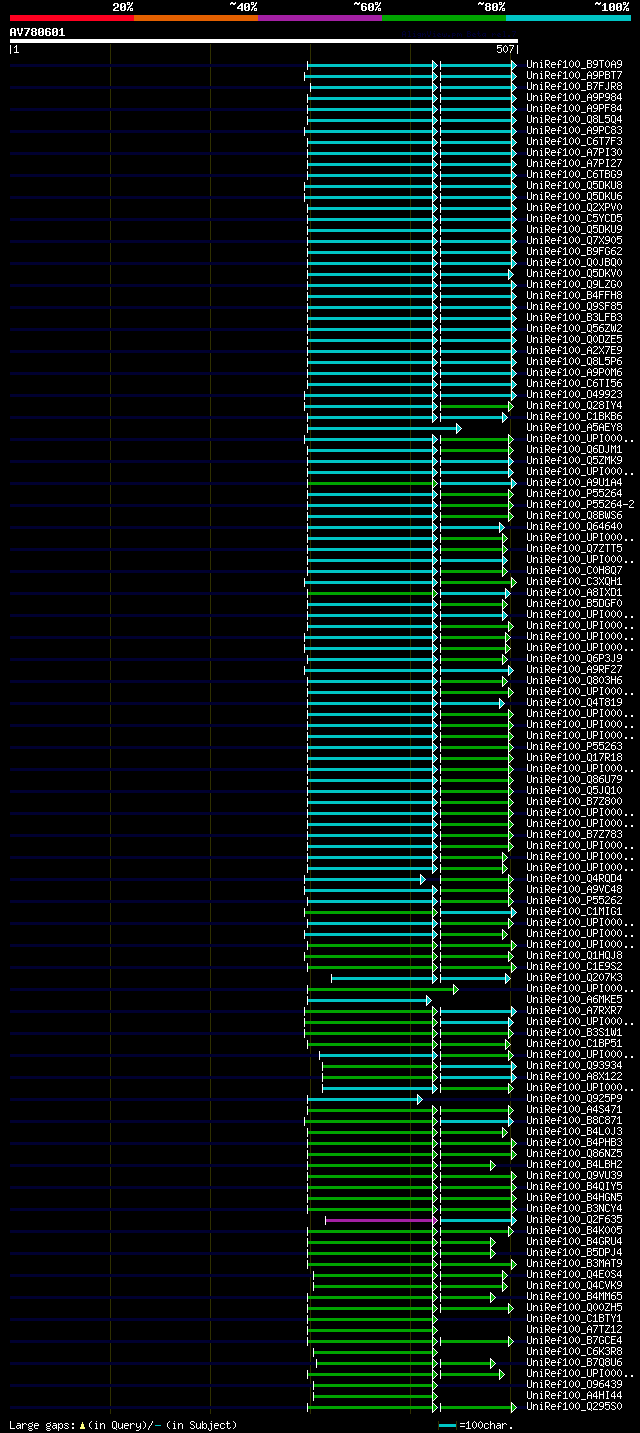Pick the UniRef100_O49923 hit
This screenshot has height=1433, width=640.
point(574,395)
